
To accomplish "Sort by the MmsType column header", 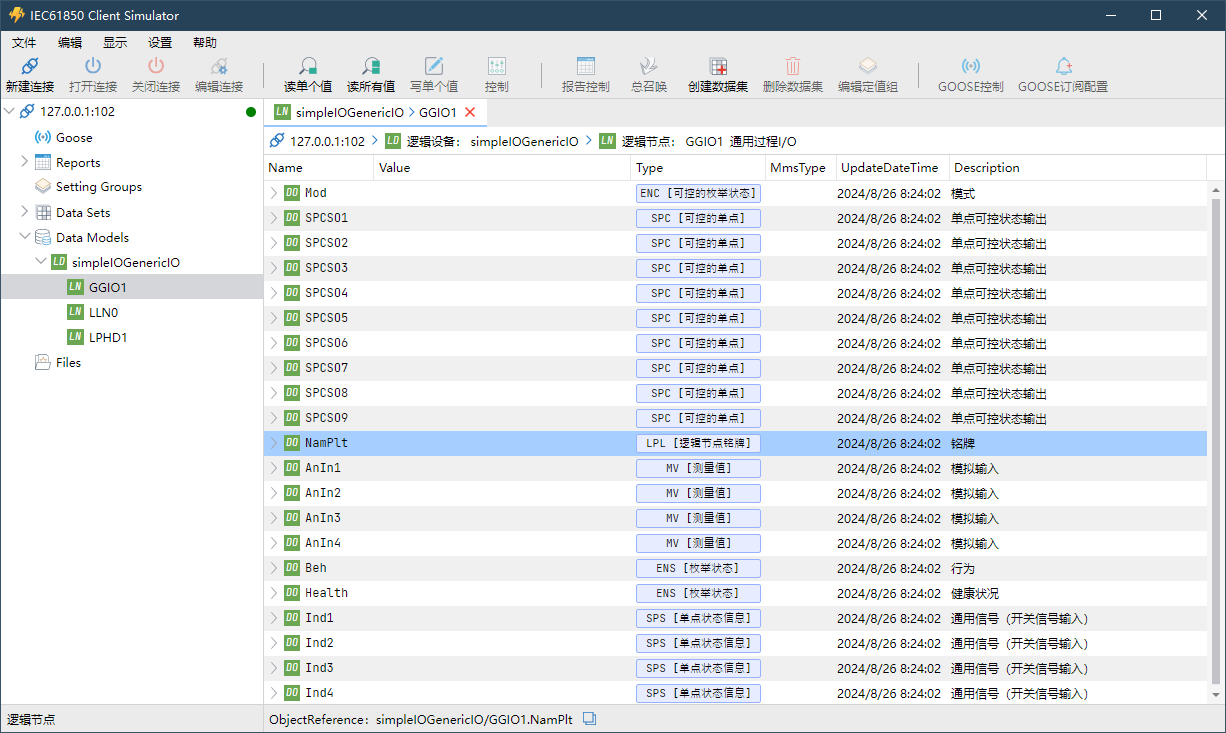I will (801, 167).
